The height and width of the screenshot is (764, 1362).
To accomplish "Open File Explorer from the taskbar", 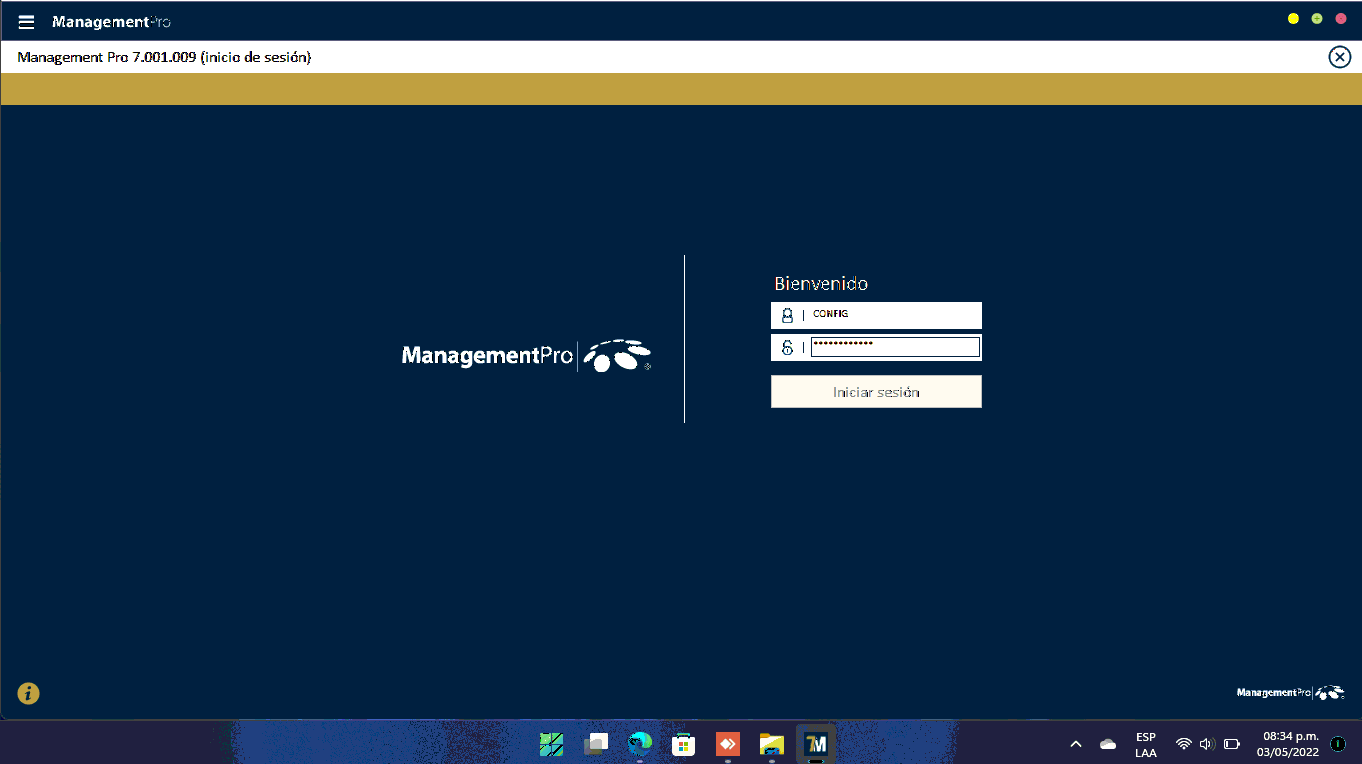I will tap(771, 744).
